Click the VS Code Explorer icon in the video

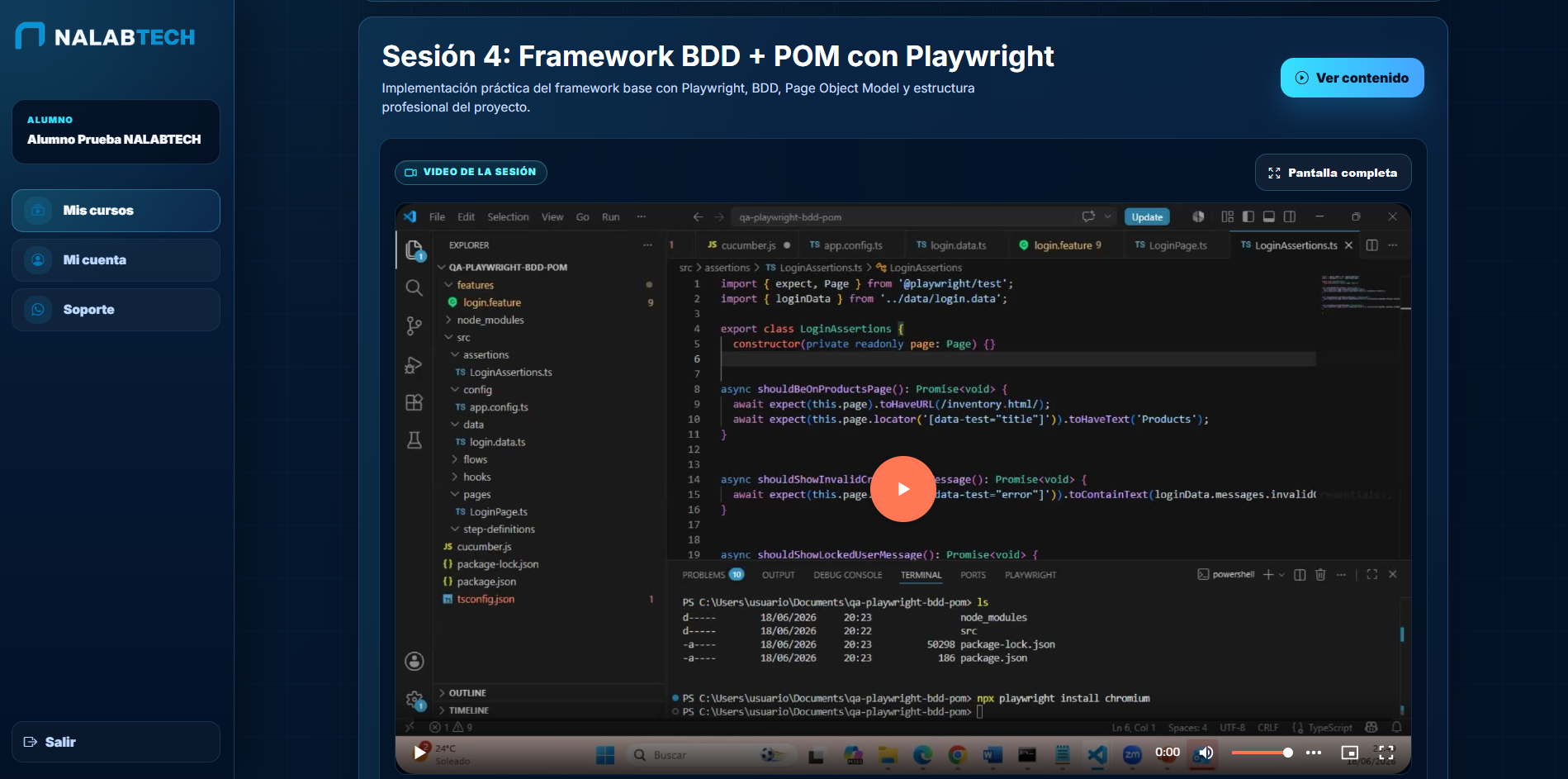pos(415,249)
